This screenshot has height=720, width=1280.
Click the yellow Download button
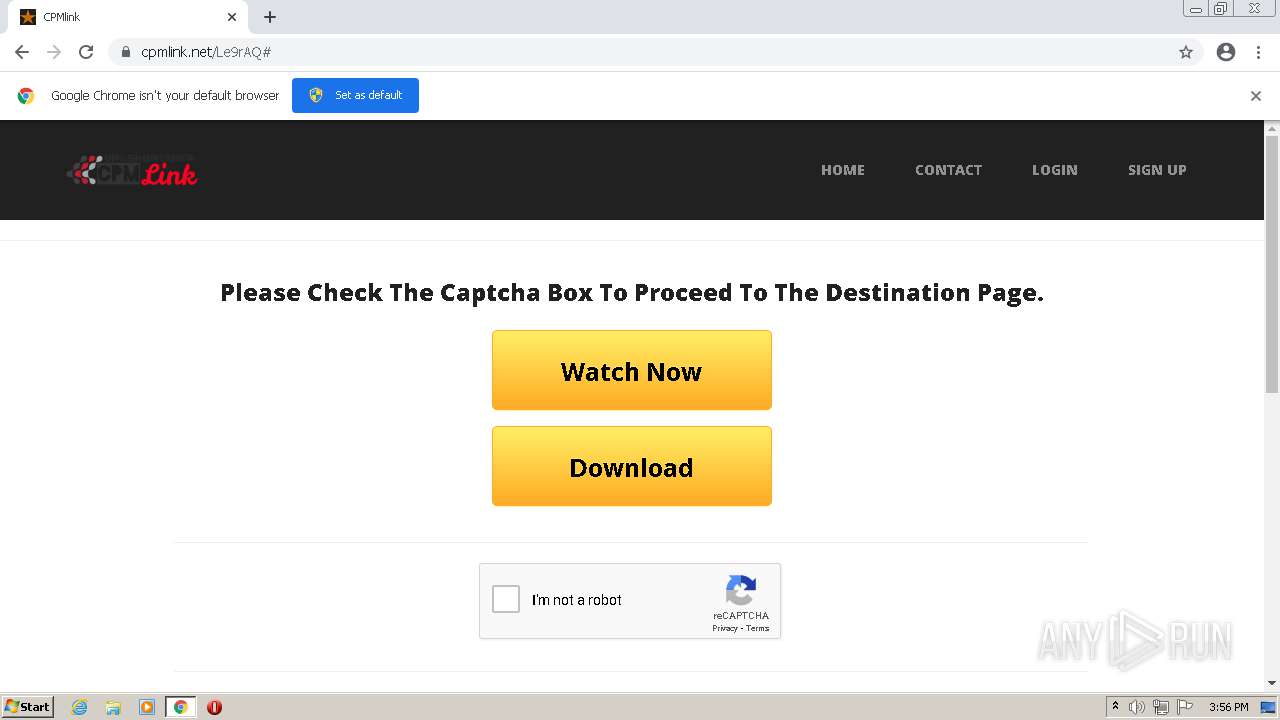632,466
